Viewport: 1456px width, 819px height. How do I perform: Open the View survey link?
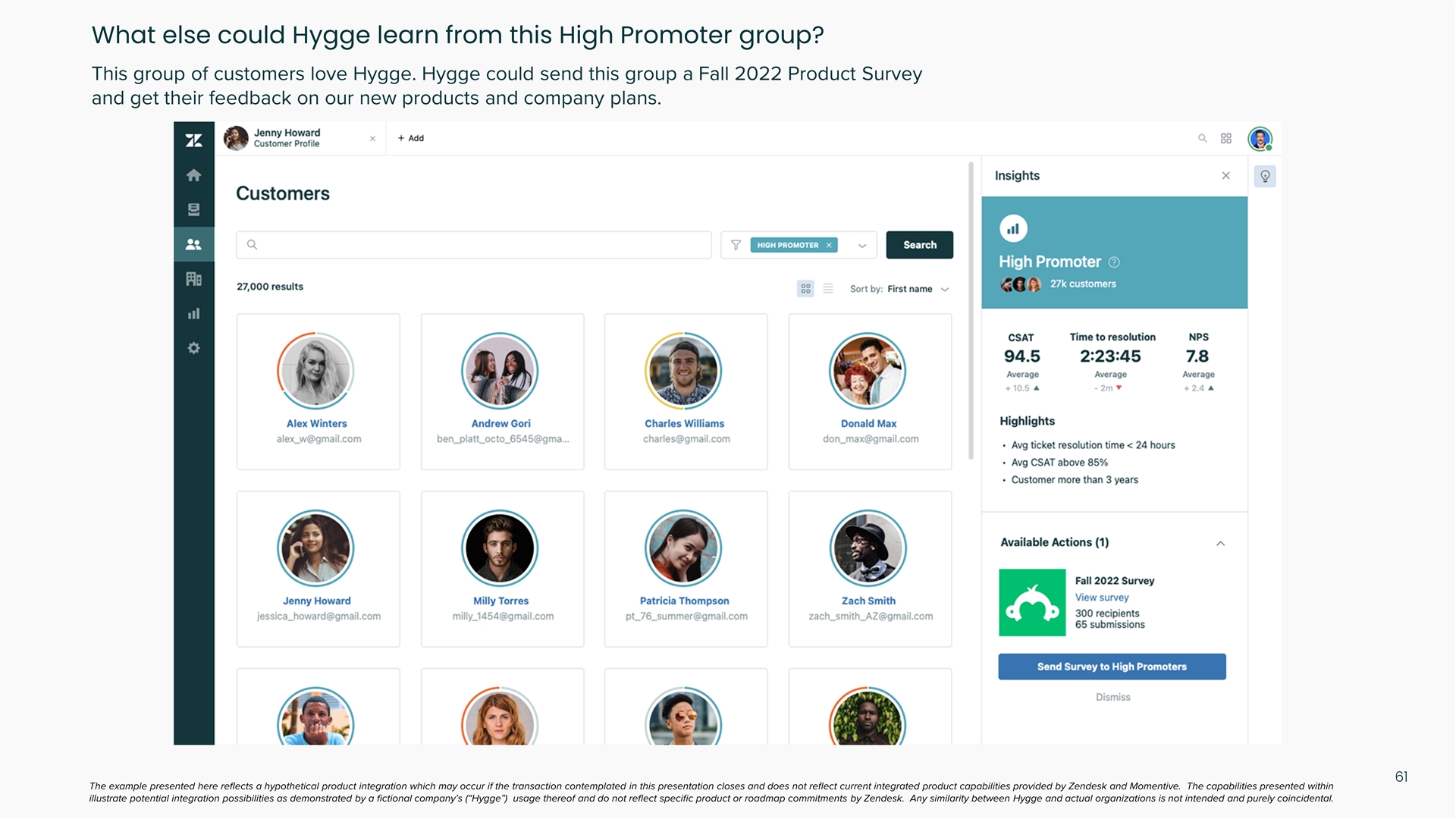(x=1101, y=598)
